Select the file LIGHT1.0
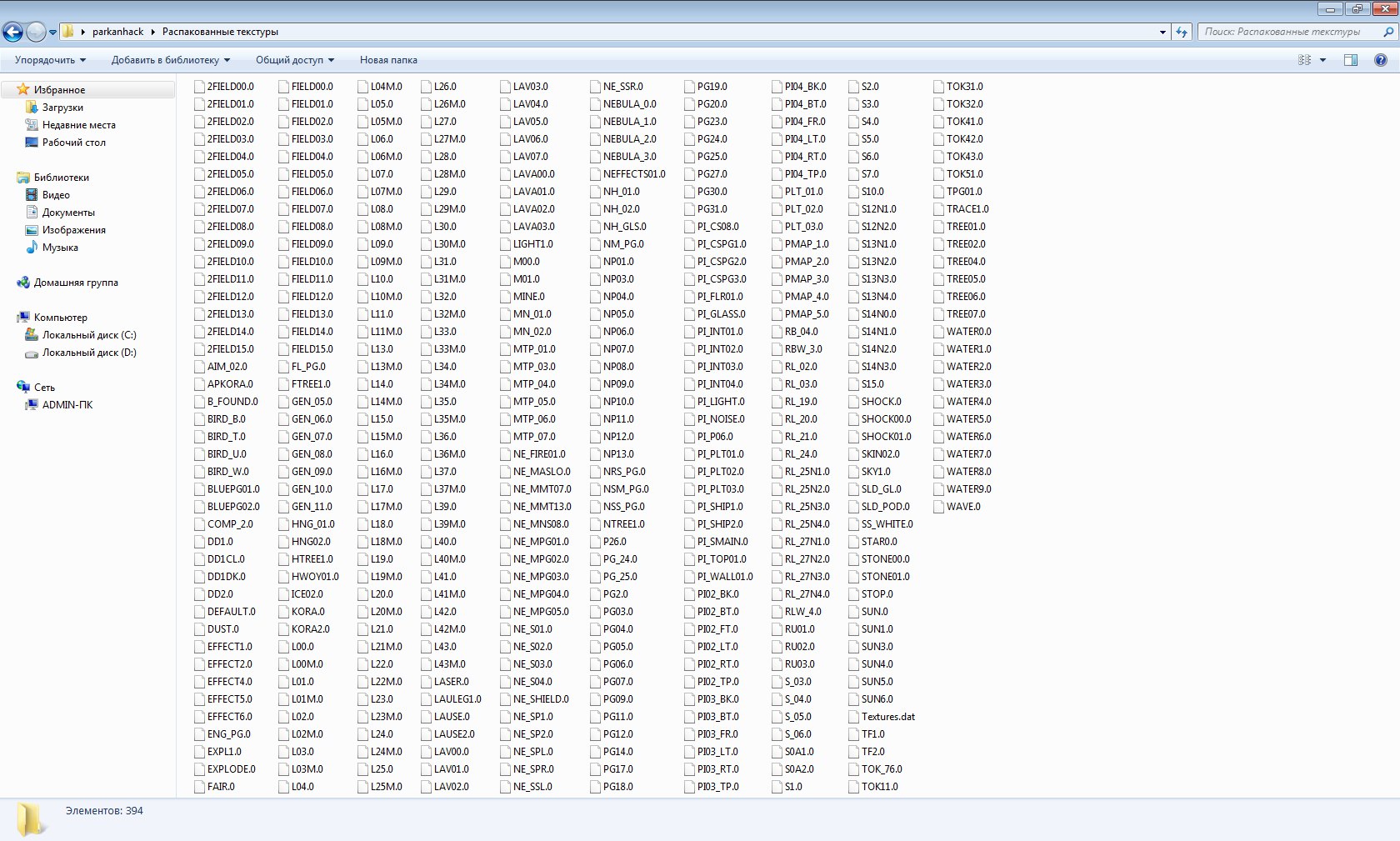Image resolution: width=1400 pixels, height=841 pixels. [527, 244]
